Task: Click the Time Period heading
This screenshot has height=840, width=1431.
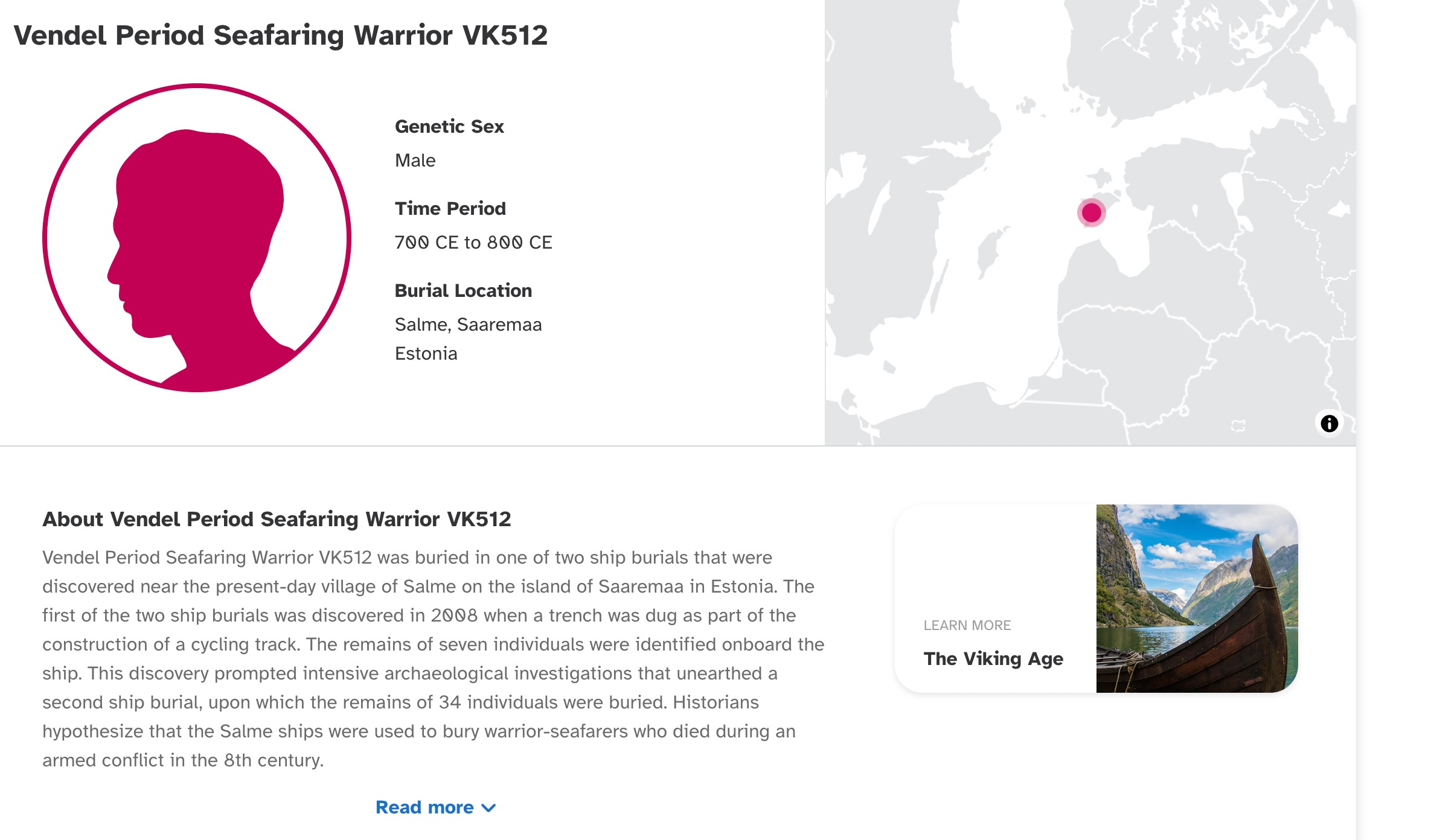Action: 450,209
